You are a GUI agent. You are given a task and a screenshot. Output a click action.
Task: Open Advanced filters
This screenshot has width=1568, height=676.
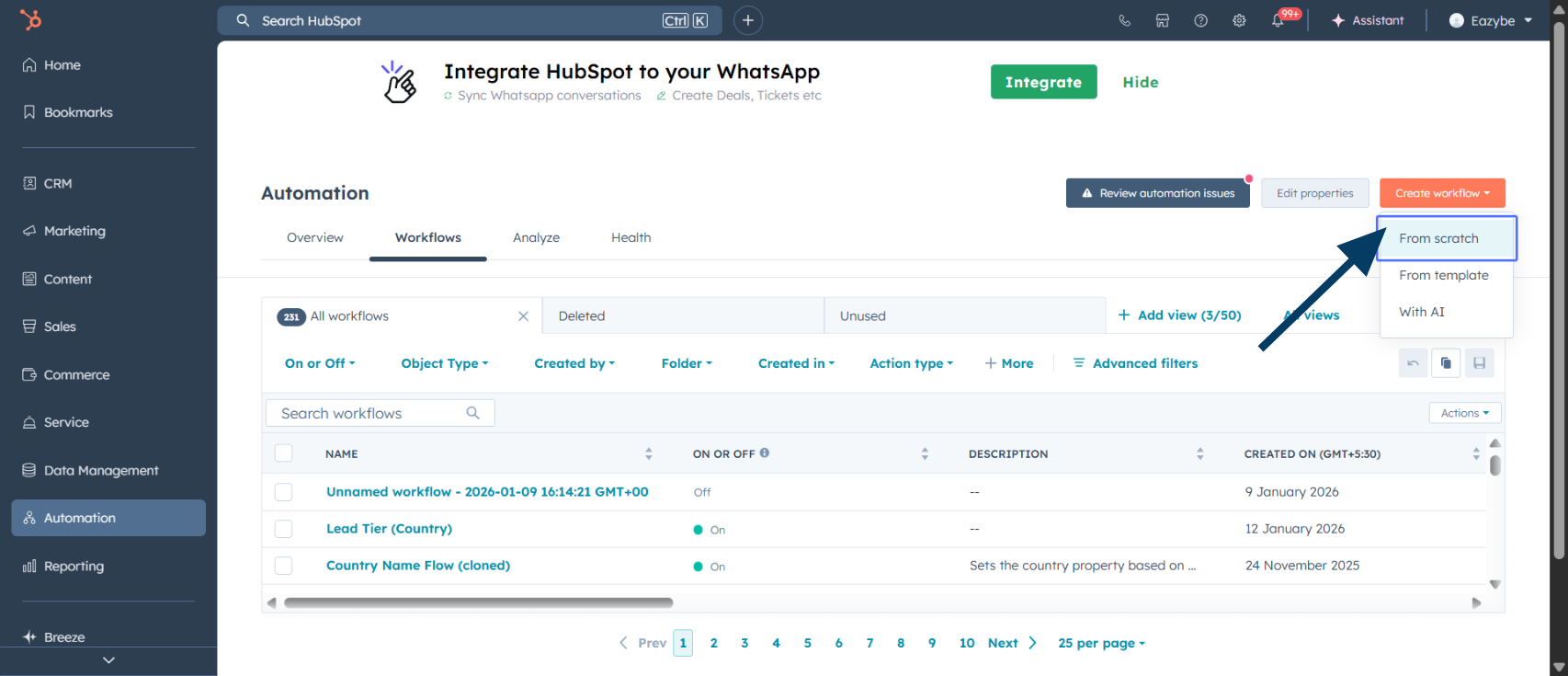(1135, 363)
